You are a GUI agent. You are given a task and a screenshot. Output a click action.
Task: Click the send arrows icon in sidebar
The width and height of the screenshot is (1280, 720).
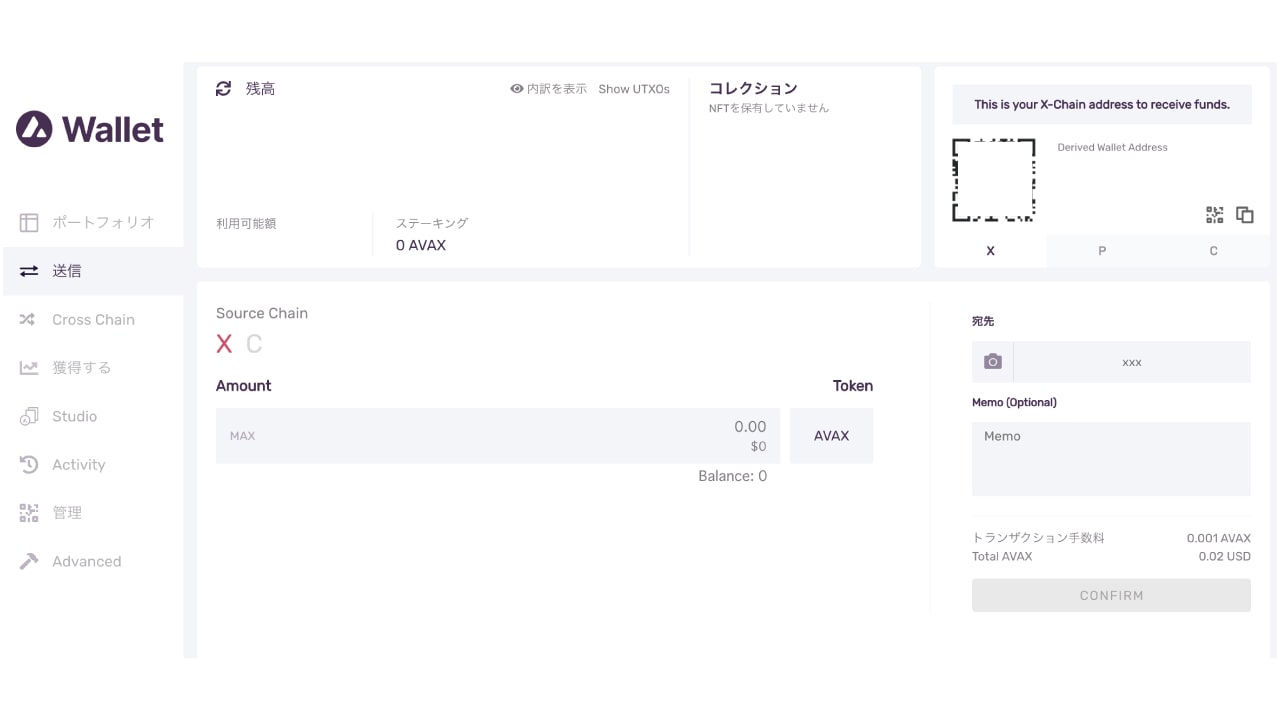coord(29,271)
